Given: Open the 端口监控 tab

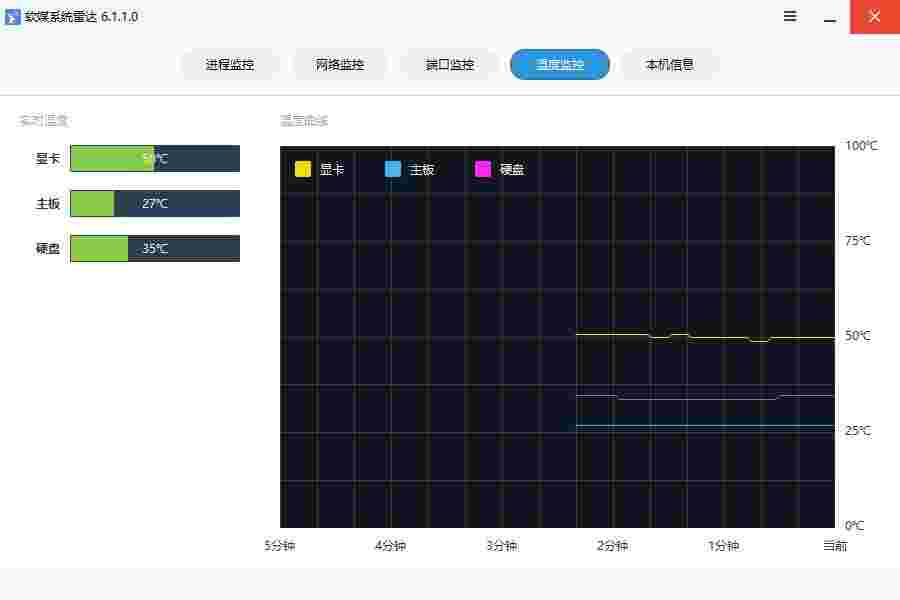Looking at the screenshot, I should coord(450,64).
